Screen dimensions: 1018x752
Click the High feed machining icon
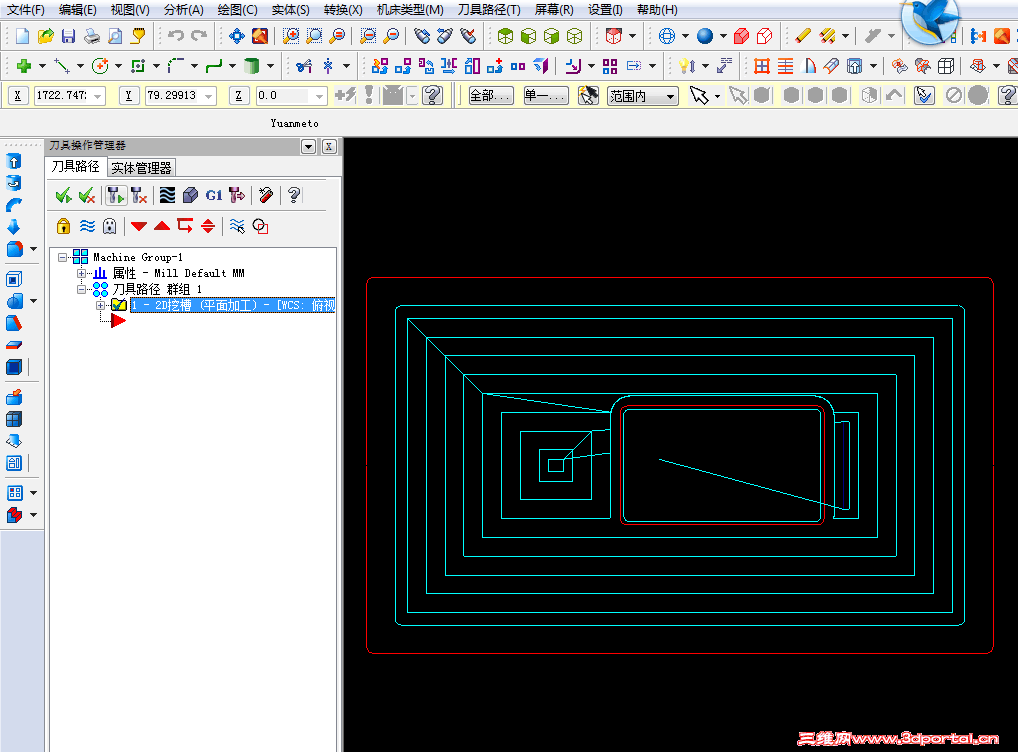click(x=237, y=195)
